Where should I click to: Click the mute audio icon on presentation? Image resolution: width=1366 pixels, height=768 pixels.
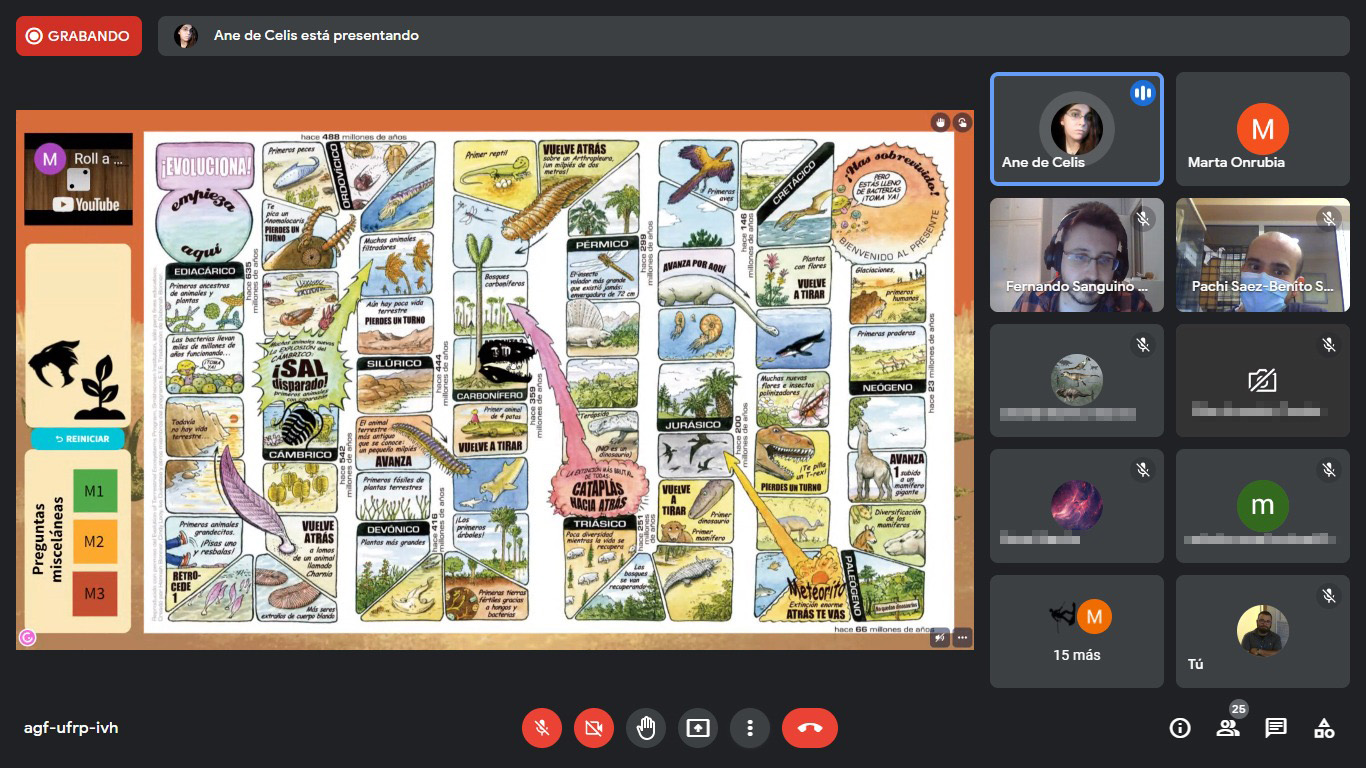pyautogui.click(x=940, y=636)
